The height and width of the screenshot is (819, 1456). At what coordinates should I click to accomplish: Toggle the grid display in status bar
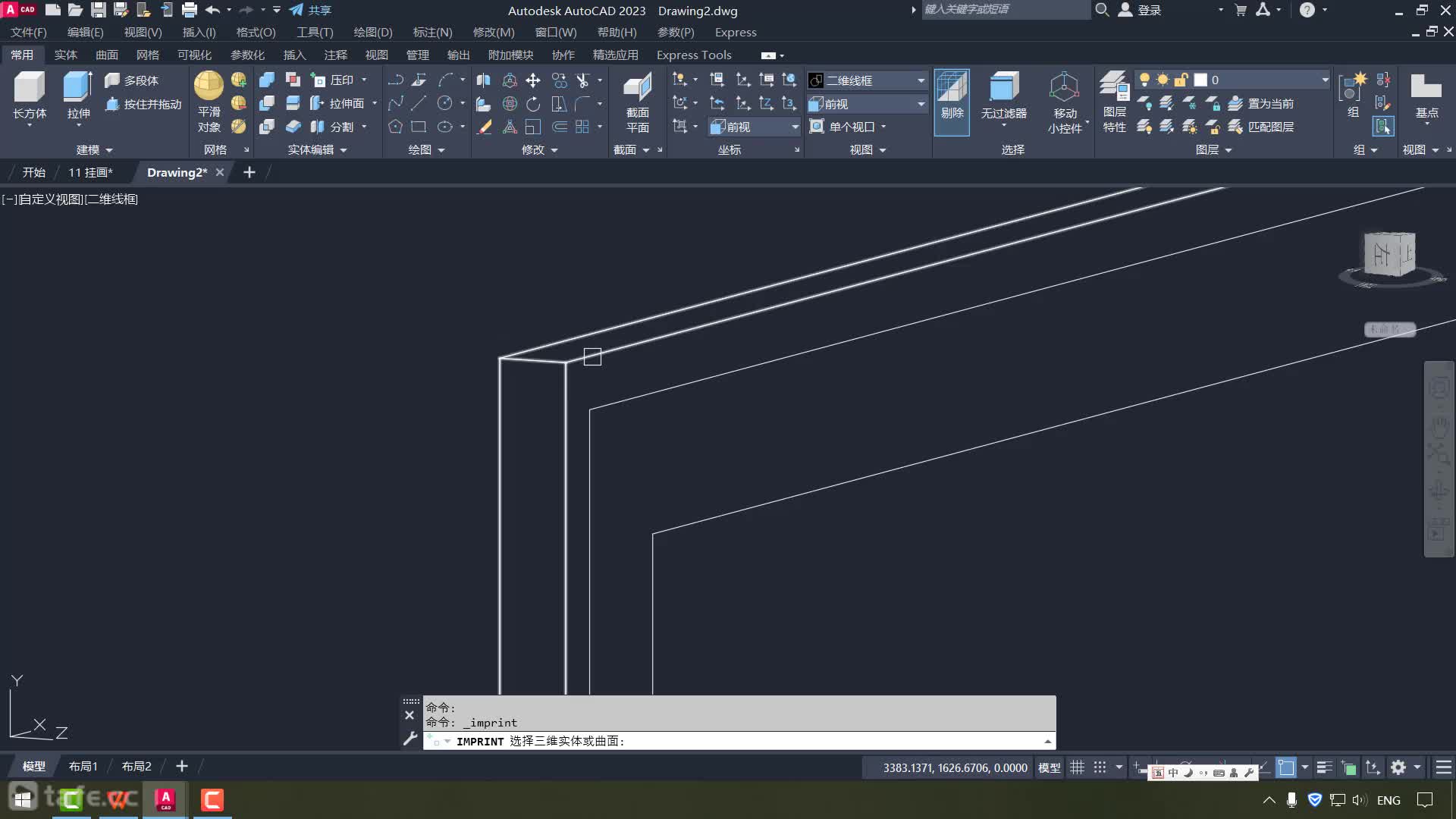click(x=1077, y=767)
